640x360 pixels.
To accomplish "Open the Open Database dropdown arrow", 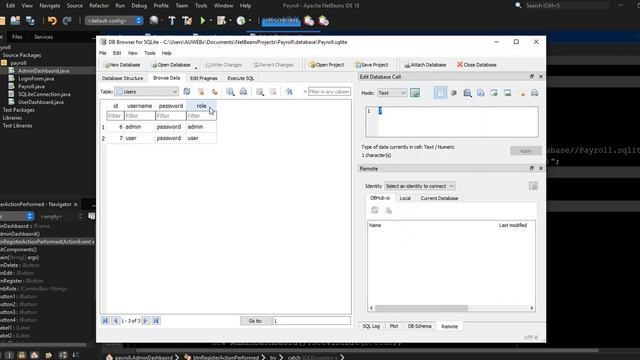I will (196, 67).
